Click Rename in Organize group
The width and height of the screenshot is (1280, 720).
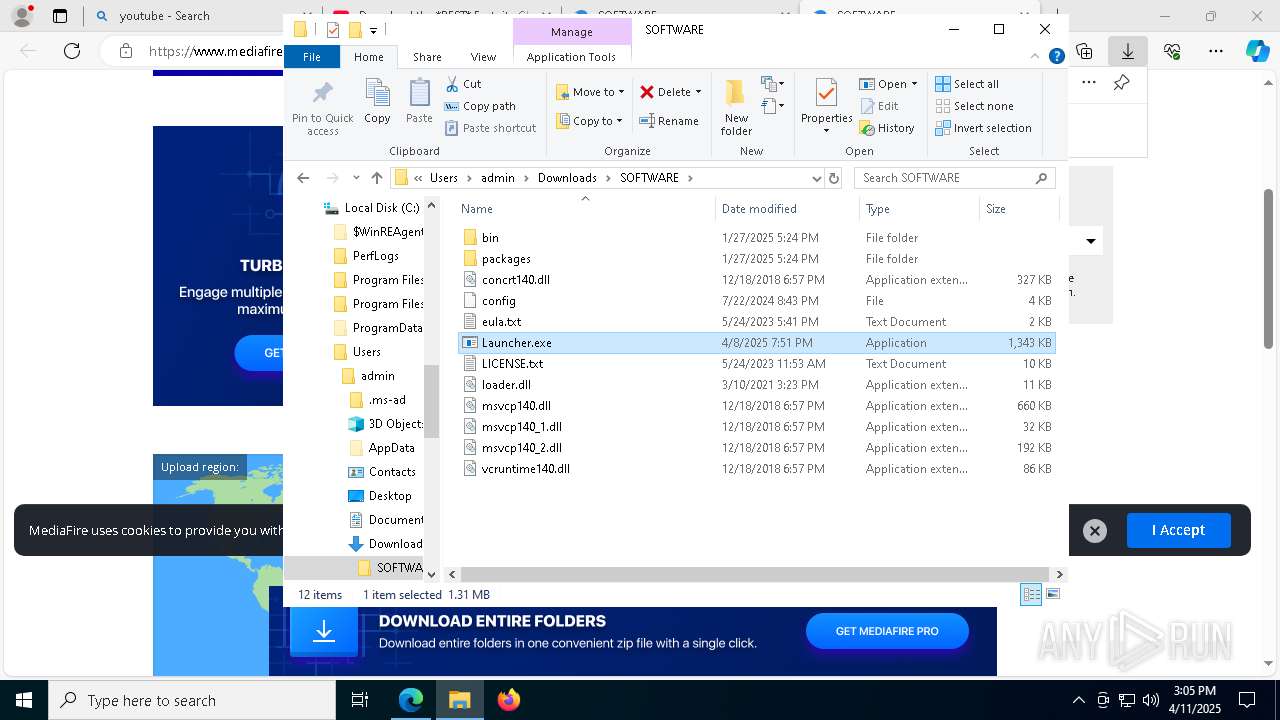pyautogui.click(x=669, y=121)
